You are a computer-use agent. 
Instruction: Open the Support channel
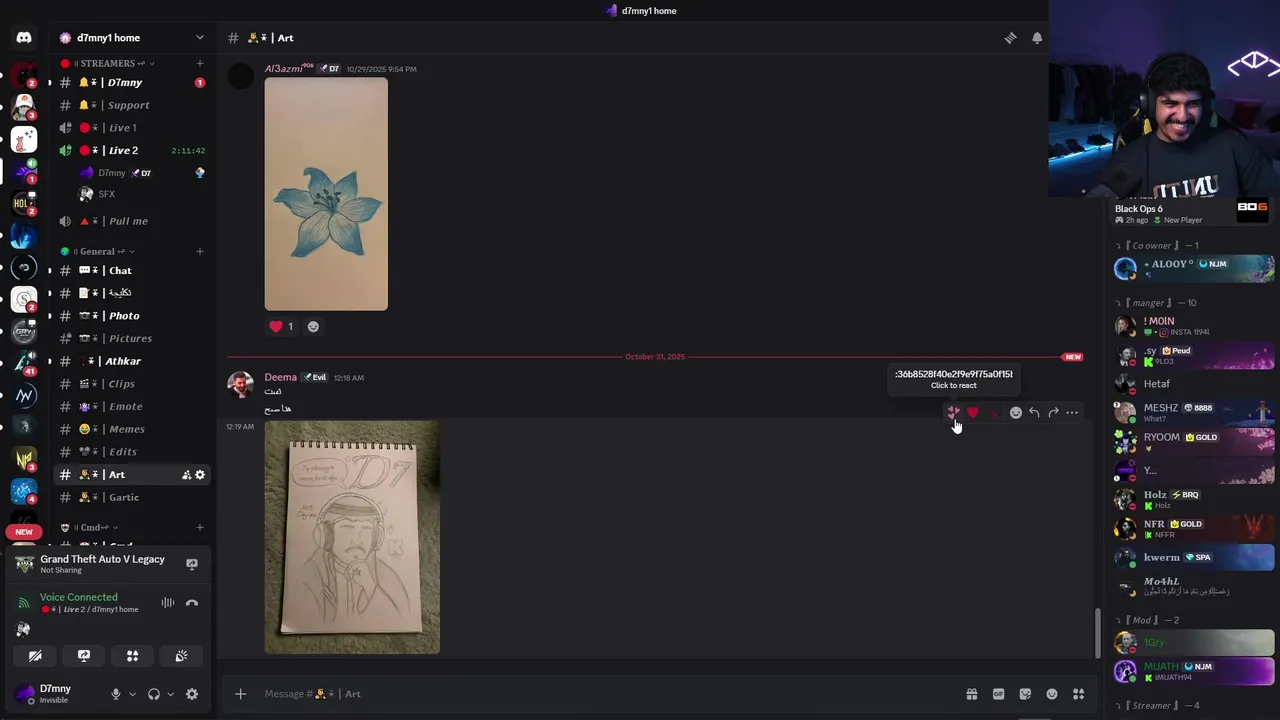point(132,105)
